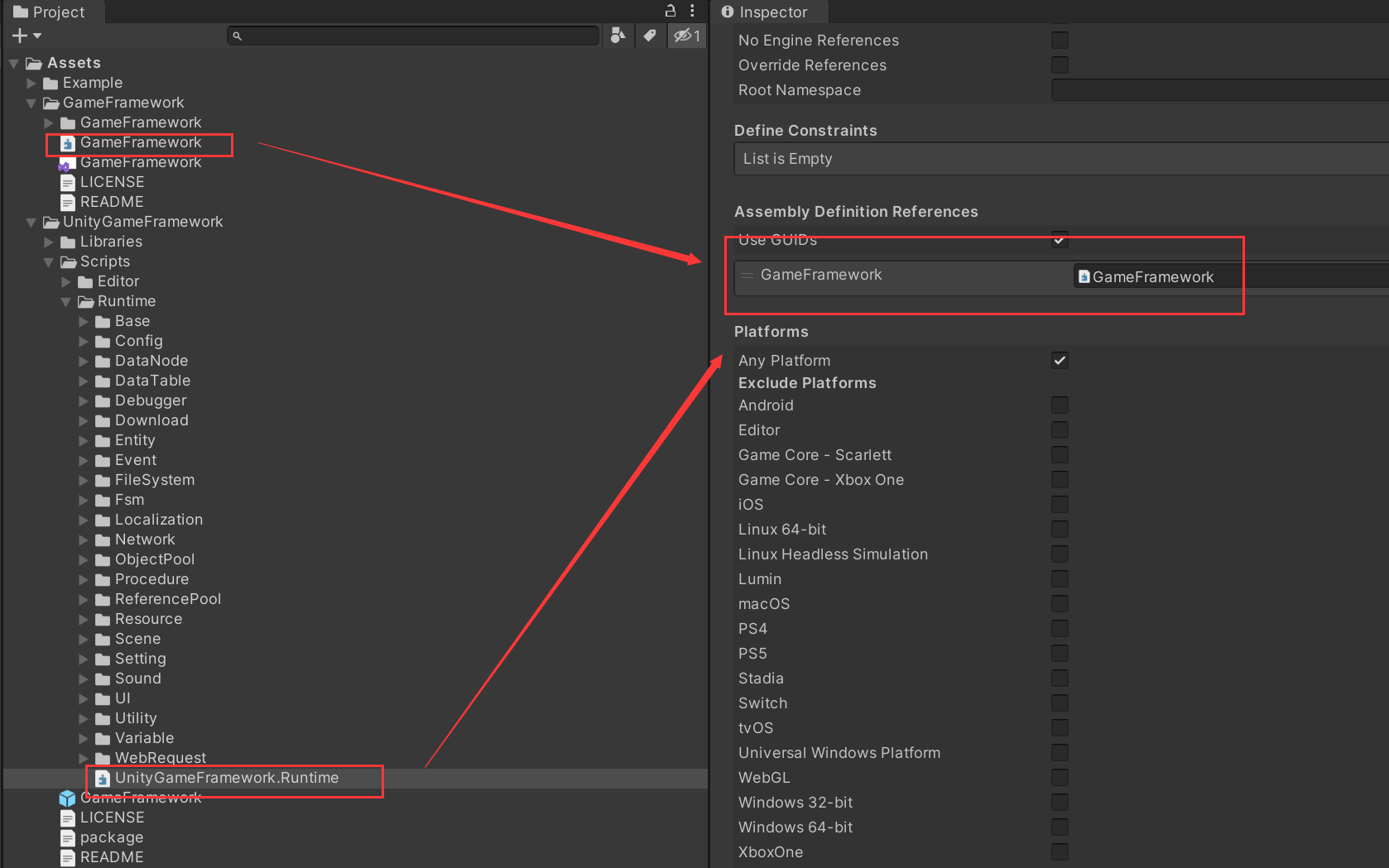
Task: Expand the Editor folder
Action: click(x=66, y=281)
